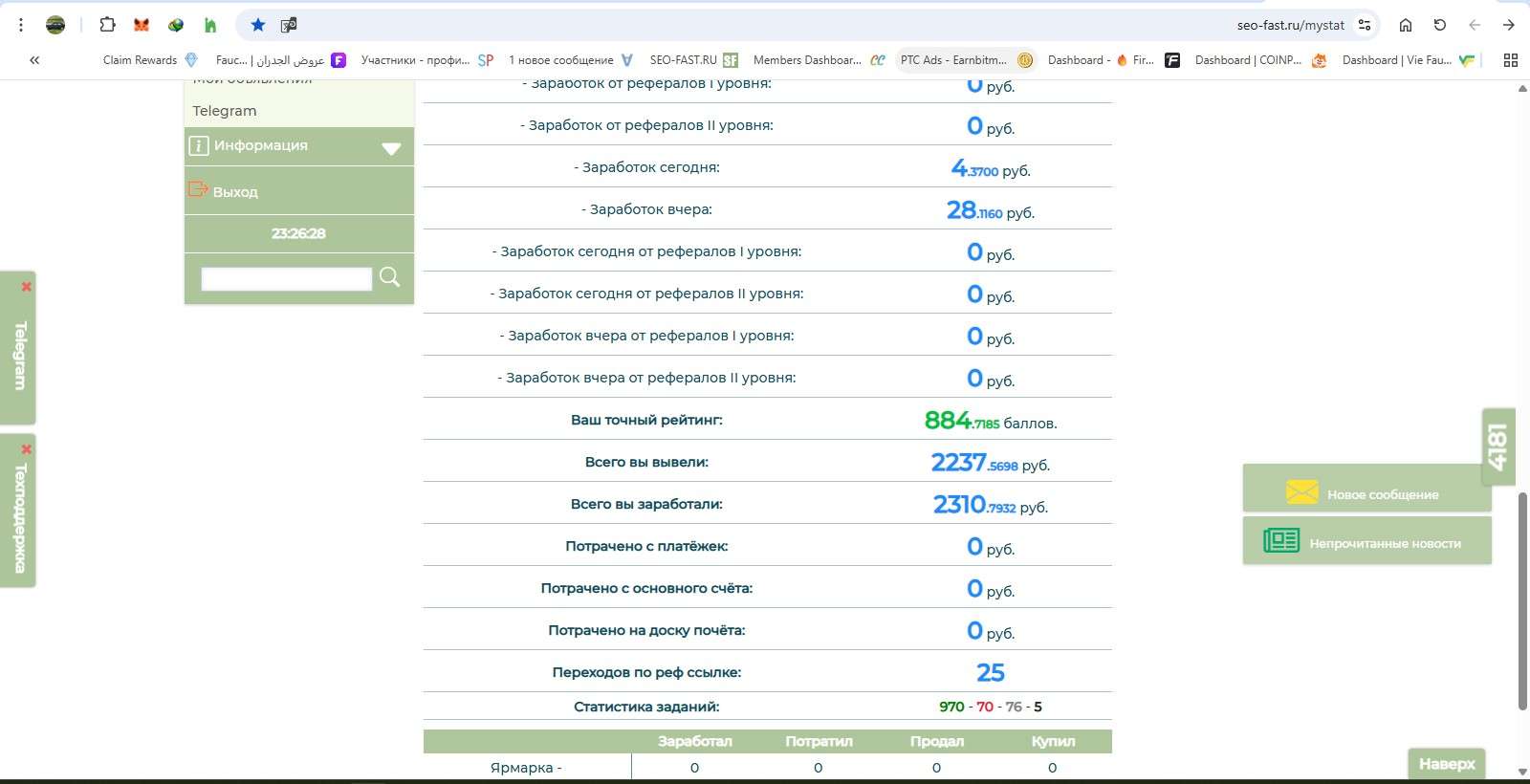Close the Telegram side tab with red X
Screen dimensions: 1530x784
click(27, 287)
